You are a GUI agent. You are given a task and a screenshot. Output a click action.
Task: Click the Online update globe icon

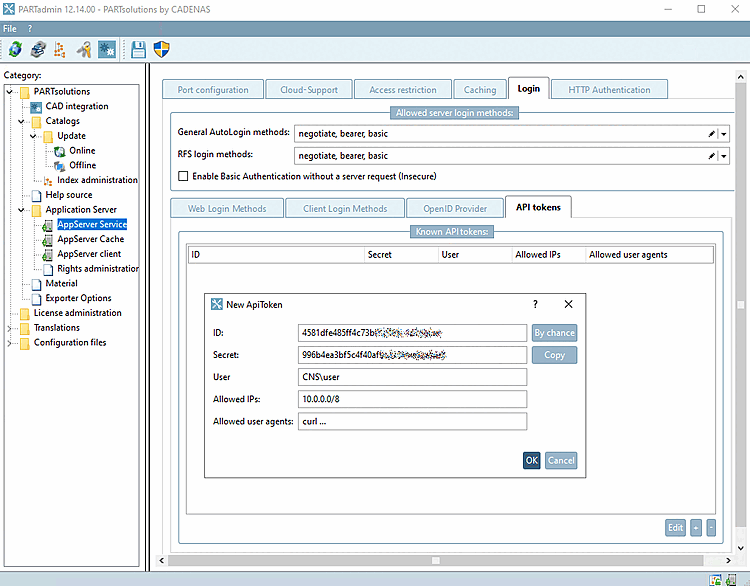[x=60, y=151]
